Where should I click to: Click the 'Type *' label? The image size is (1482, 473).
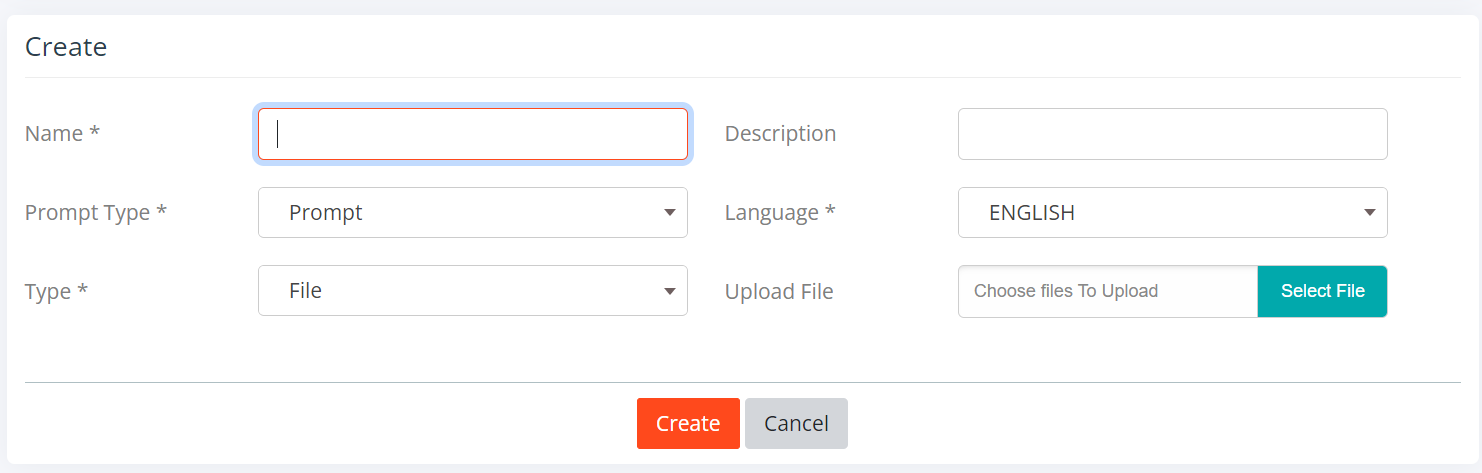(x=56, y=291)
